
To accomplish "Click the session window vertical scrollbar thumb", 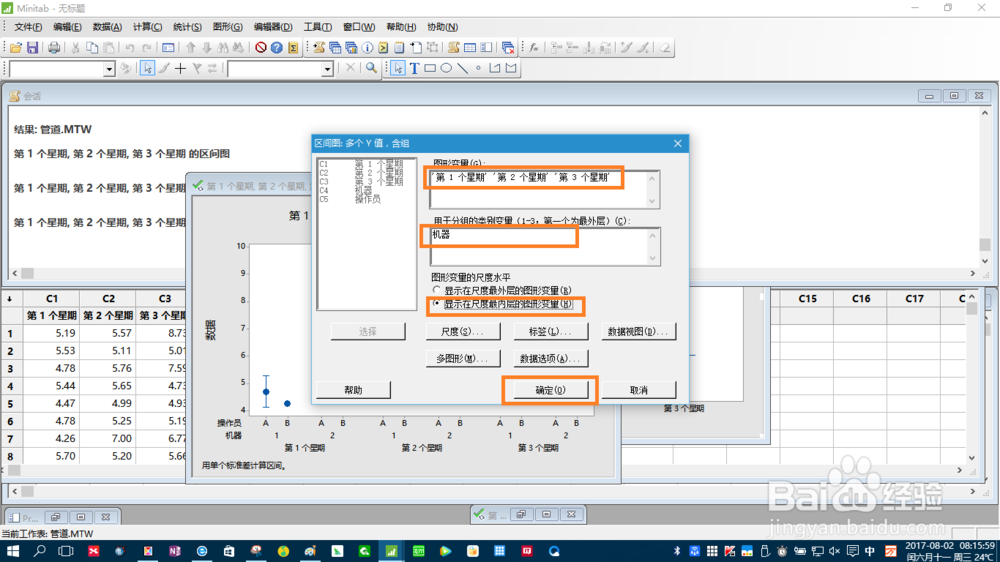I will point(985,244).
